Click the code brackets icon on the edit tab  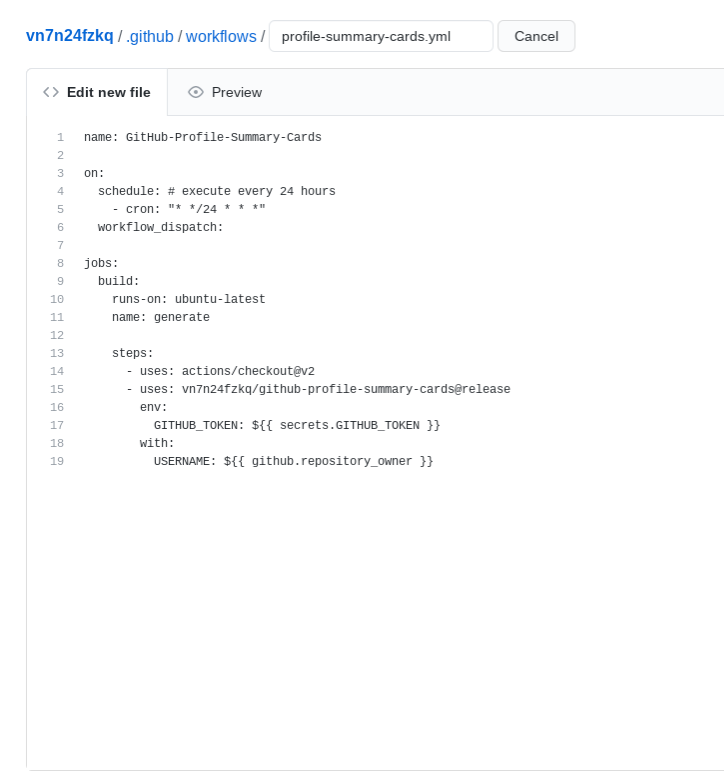(x=51, y=92)
